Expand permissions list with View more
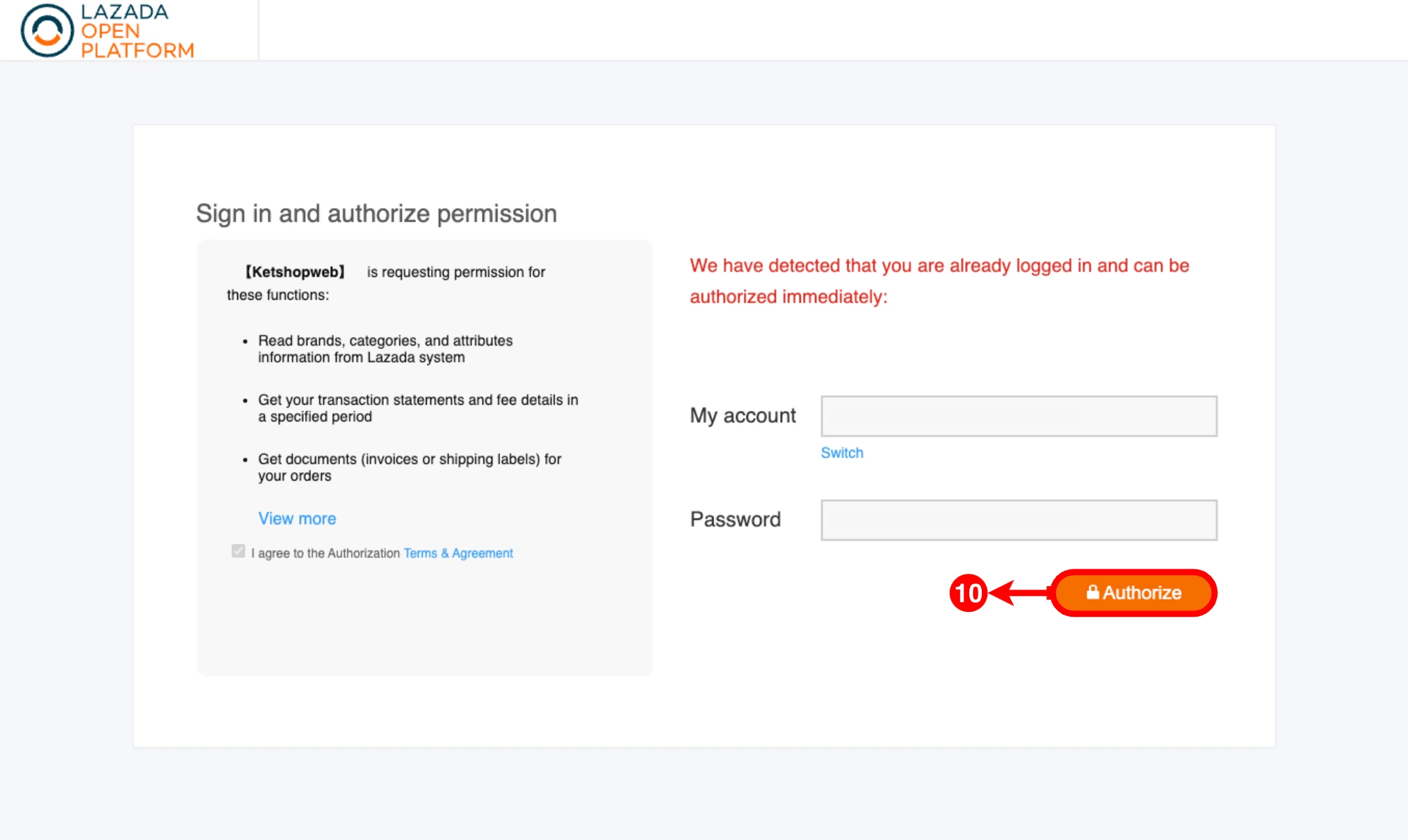The height and width of the screenshot is (840, 1408). coord(297,519)
